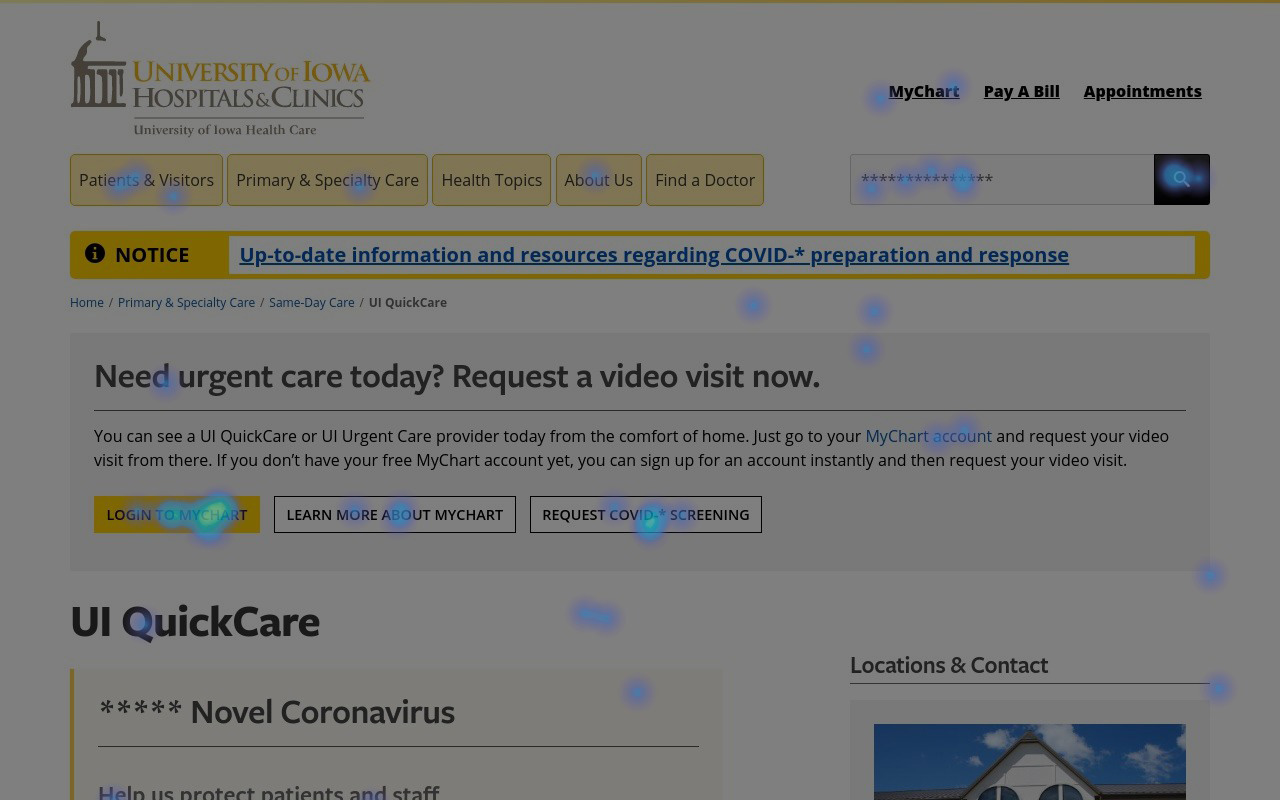Click the search magnifier icon button
The width and height of the screenshot is (1280, 800).
click(1181, 179)
